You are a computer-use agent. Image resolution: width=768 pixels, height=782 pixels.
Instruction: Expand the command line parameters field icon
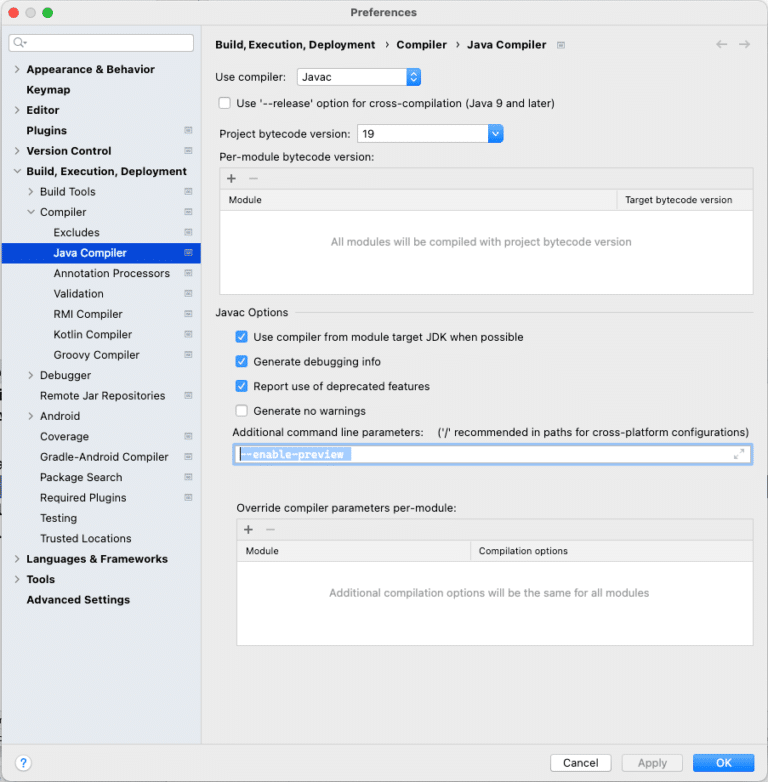click(x=739, y=454)
